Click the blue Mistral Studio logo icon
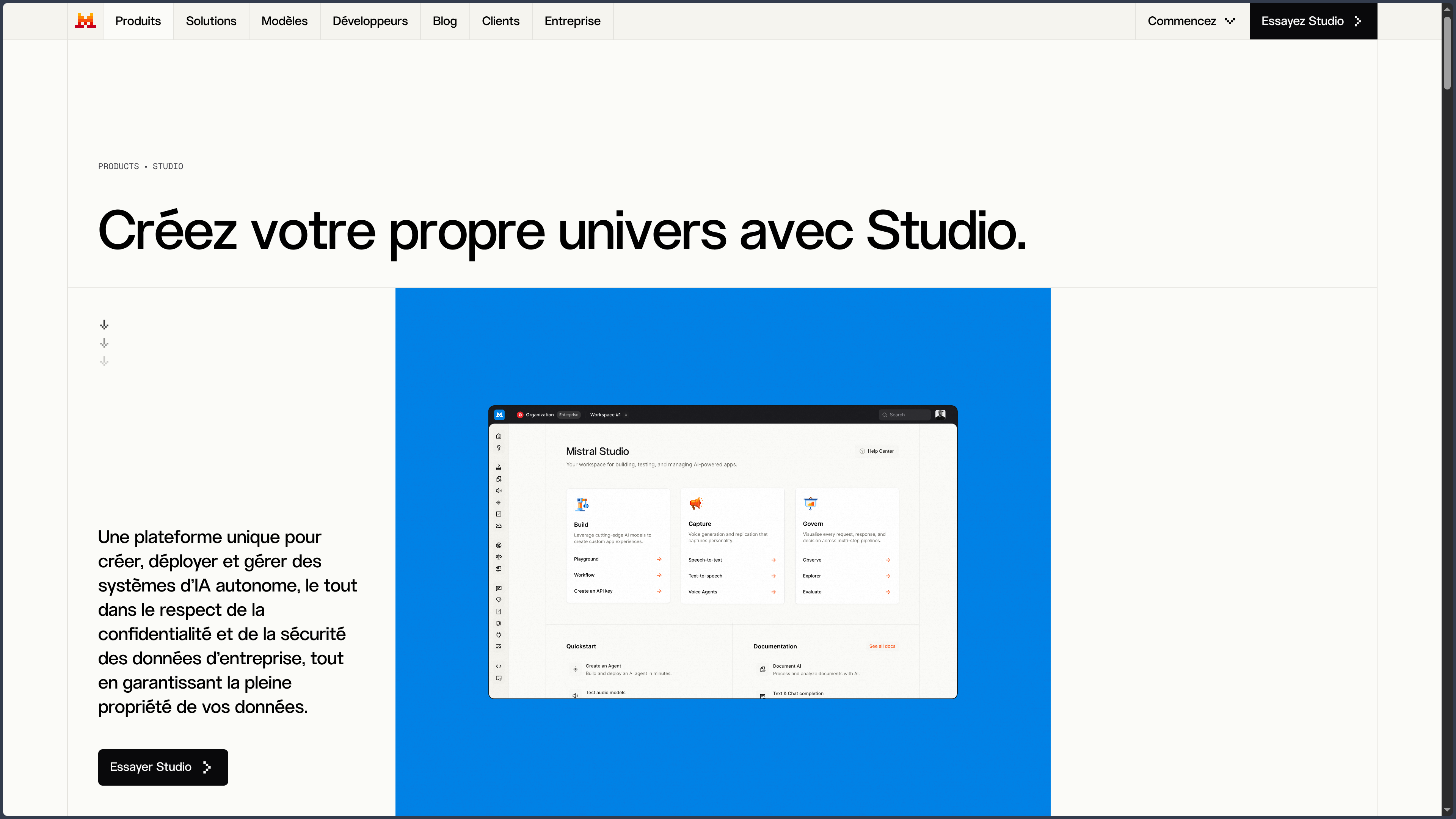1456x819 pixels. point(500,414)
